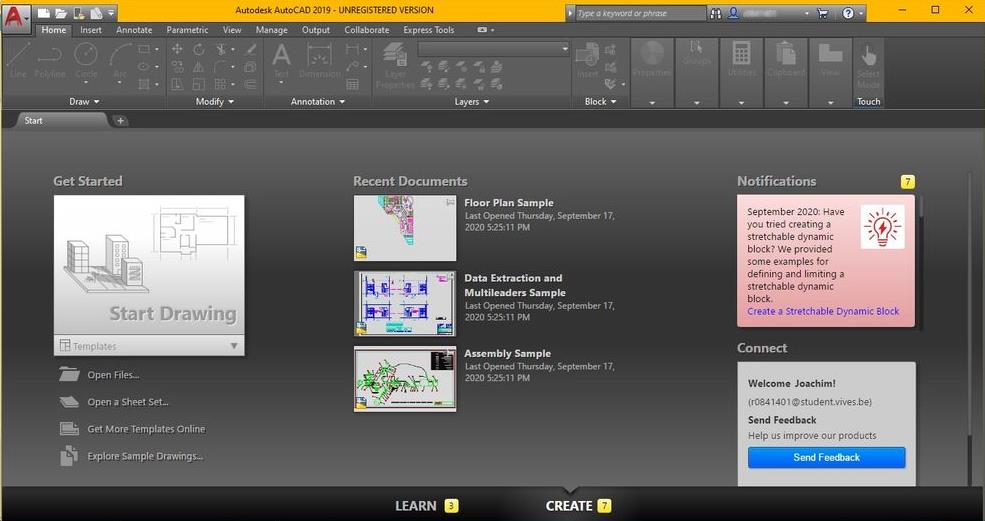The image size is (985, 521).
Task: Click the Autodesk App Store cart icon
Action: 822,13
